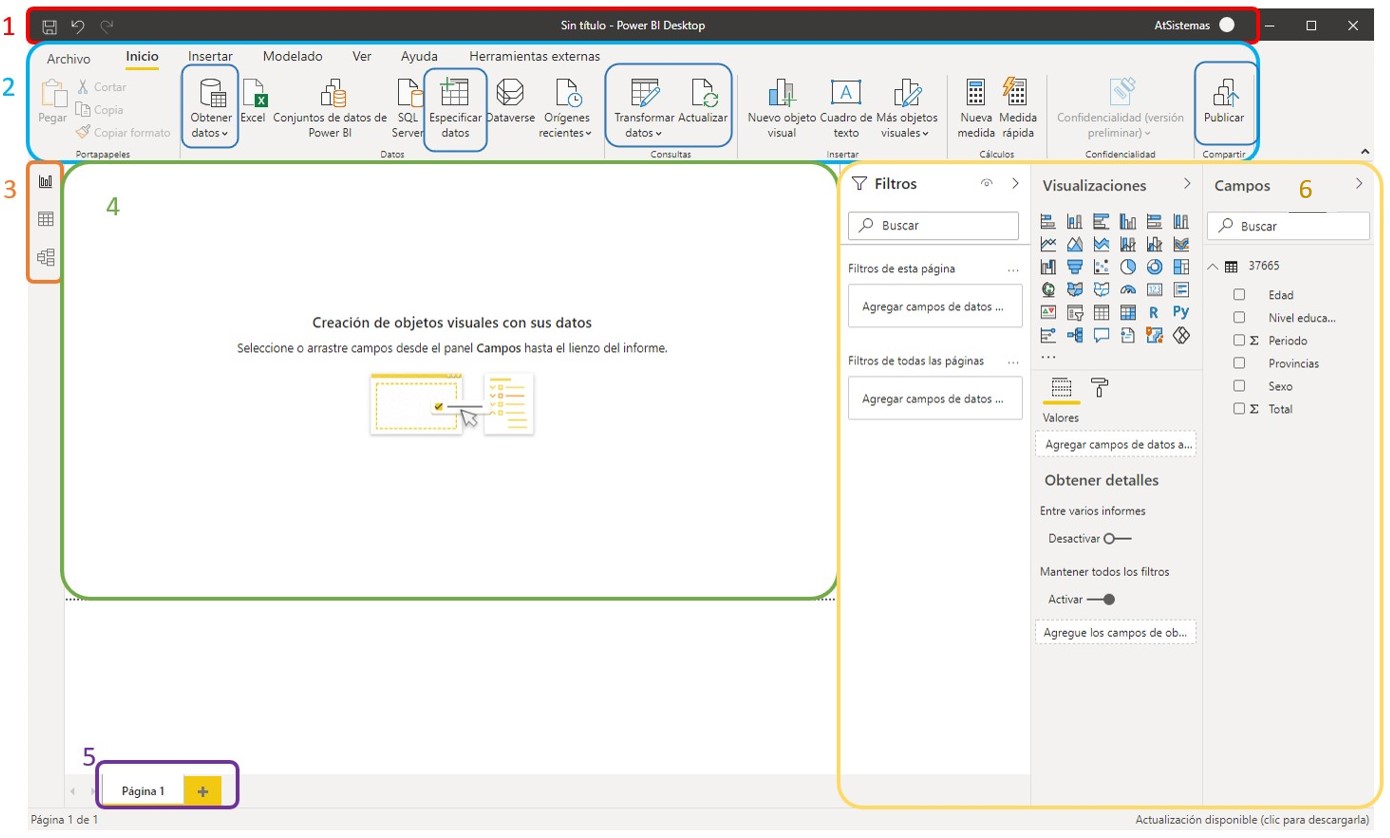Go to the Herramientas externas tab
The width and height of the screenshot is (1390, 838).
[x=535, y=57]
